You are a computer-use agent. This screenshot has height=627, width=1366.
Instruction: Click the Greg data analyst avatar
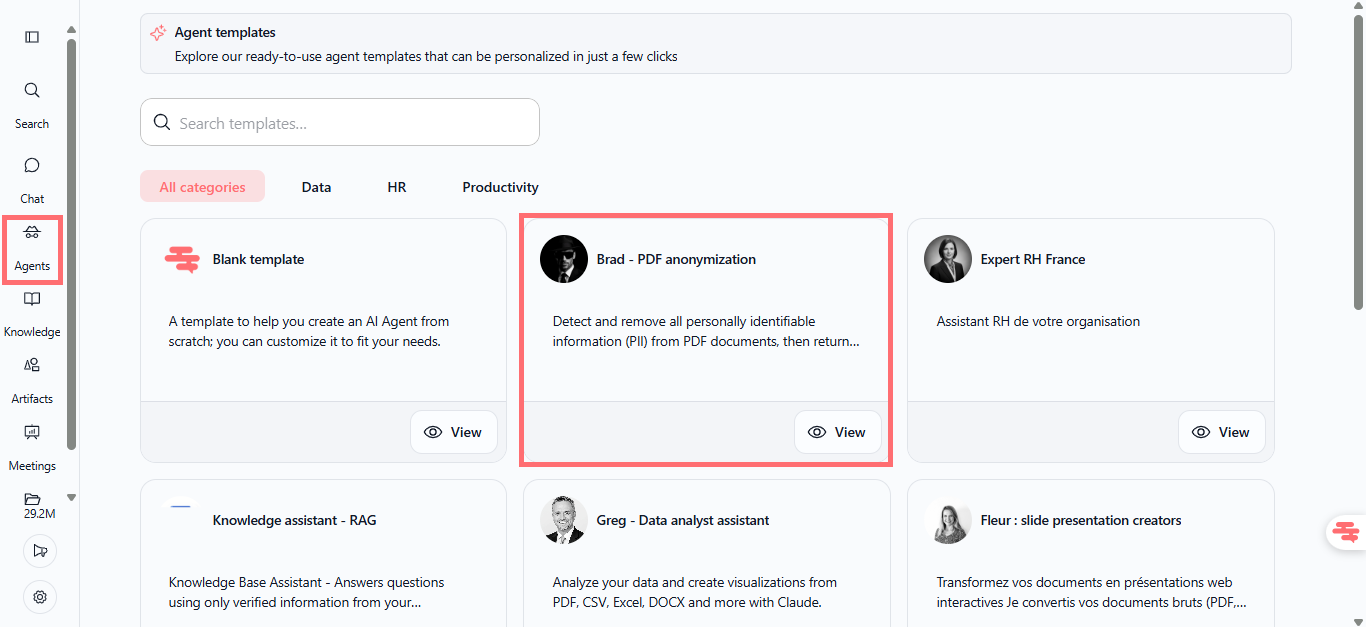564,520
